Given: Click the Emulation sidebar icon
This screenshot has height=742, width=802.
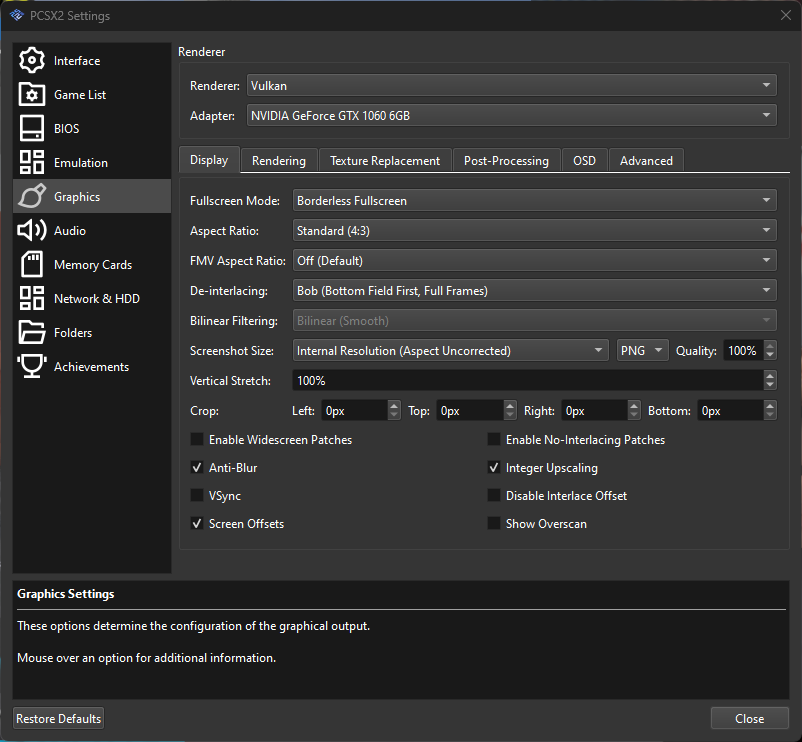Looking at the screenshot, I should click(29, 162).
